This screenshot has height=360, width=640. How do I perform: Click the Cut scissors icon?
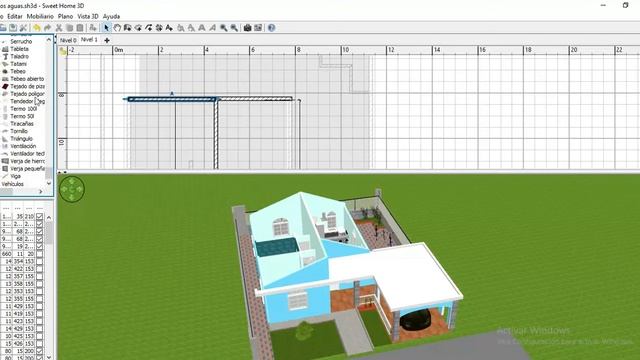pyautogui.click(x=59, y=28)
